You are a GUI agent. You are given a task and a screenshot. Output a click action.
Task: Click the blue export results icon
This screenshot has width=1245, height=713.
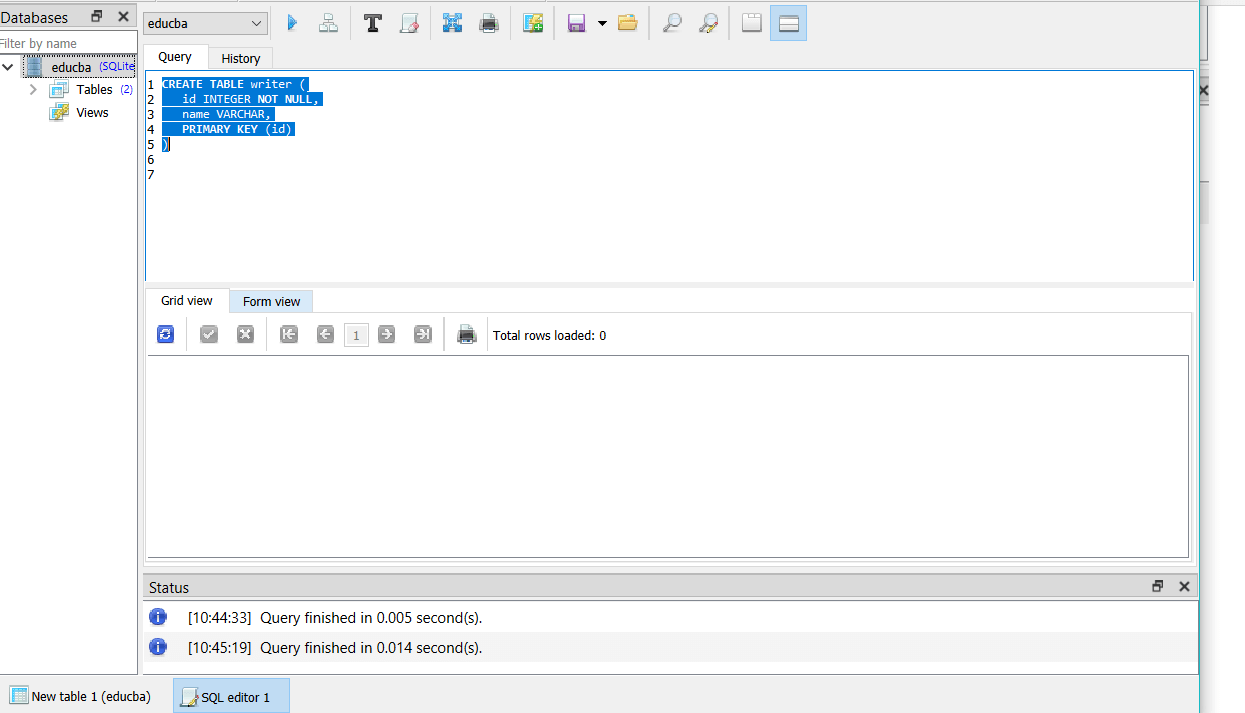452,23
